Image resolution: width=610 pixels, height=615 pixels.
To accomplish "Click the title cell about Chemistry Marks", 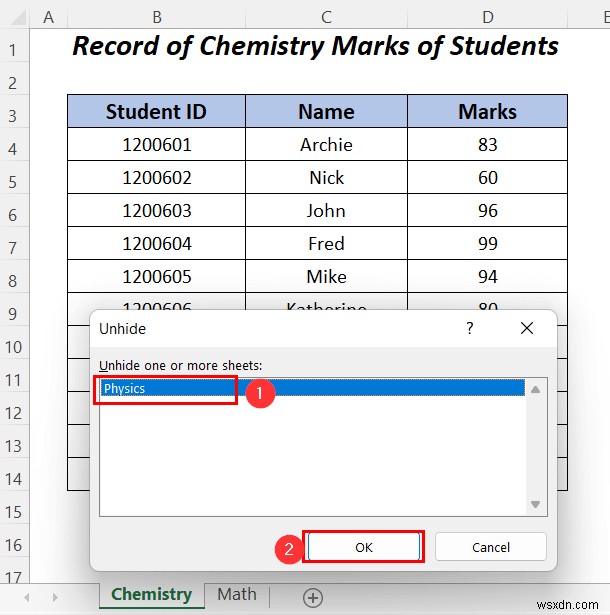I will (316, 45).
